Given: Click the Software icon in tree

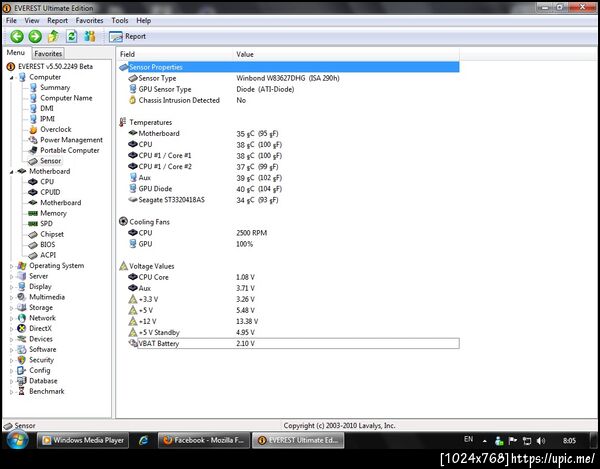Looking at the screenshot, I should [x=22, y=350].
